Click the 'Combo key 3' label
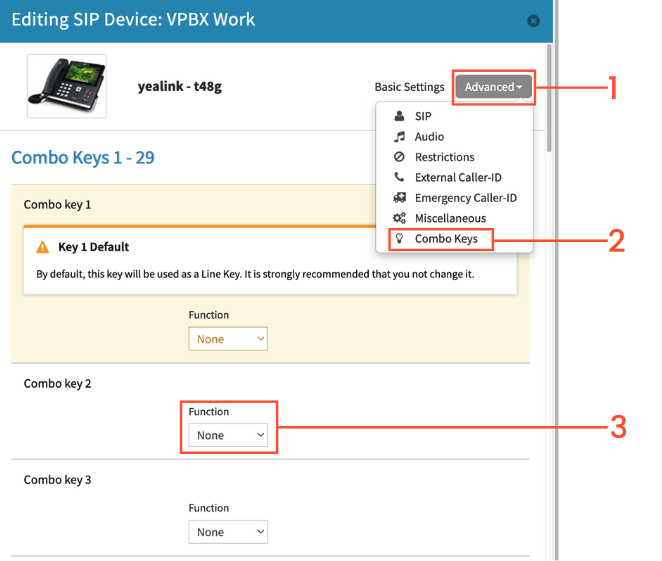Screen dimensions: 662x561 point(57,480)
